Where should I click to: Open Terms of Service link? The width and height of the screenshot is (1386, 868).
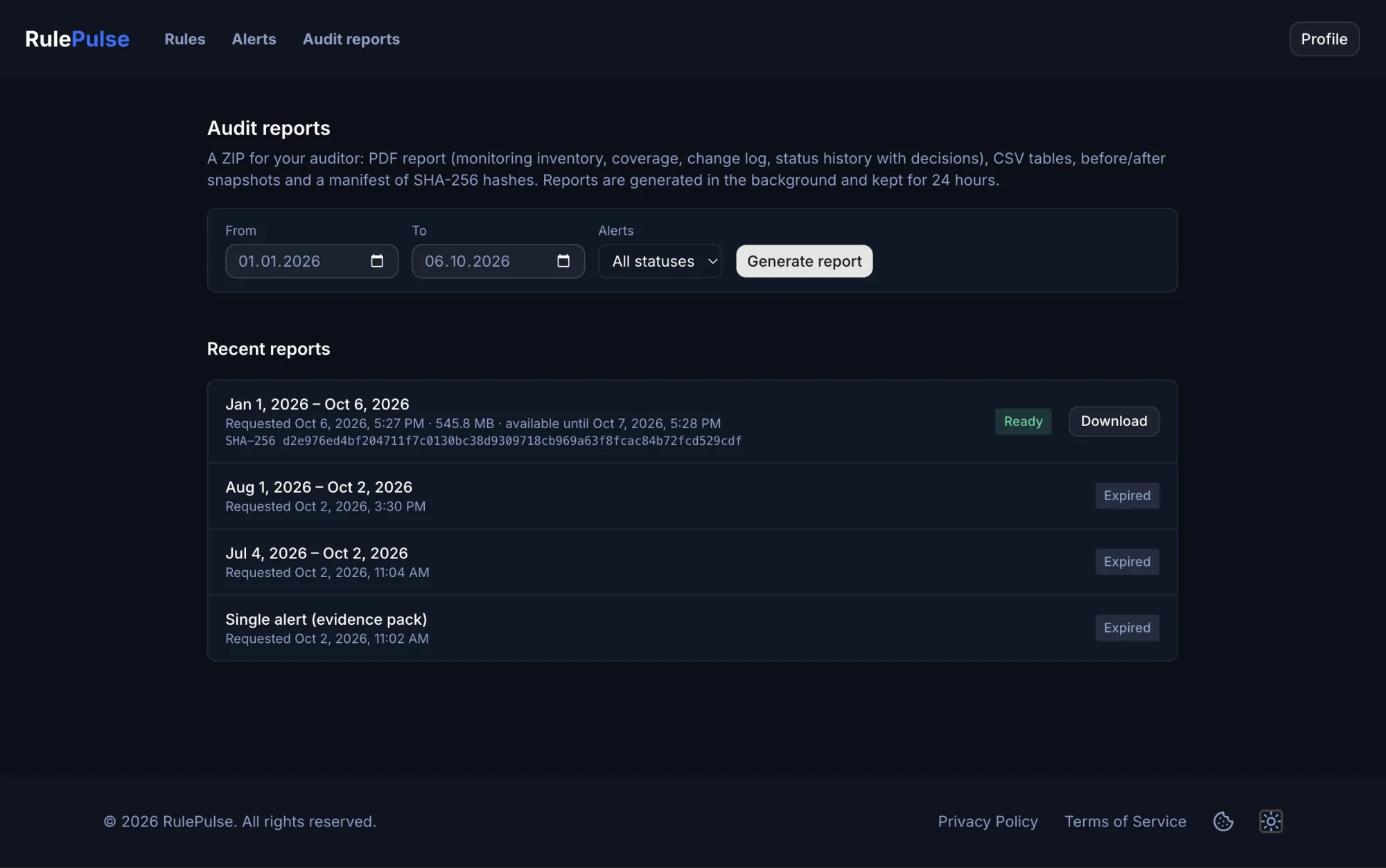pyautogui.click(x=1125, y=822)
